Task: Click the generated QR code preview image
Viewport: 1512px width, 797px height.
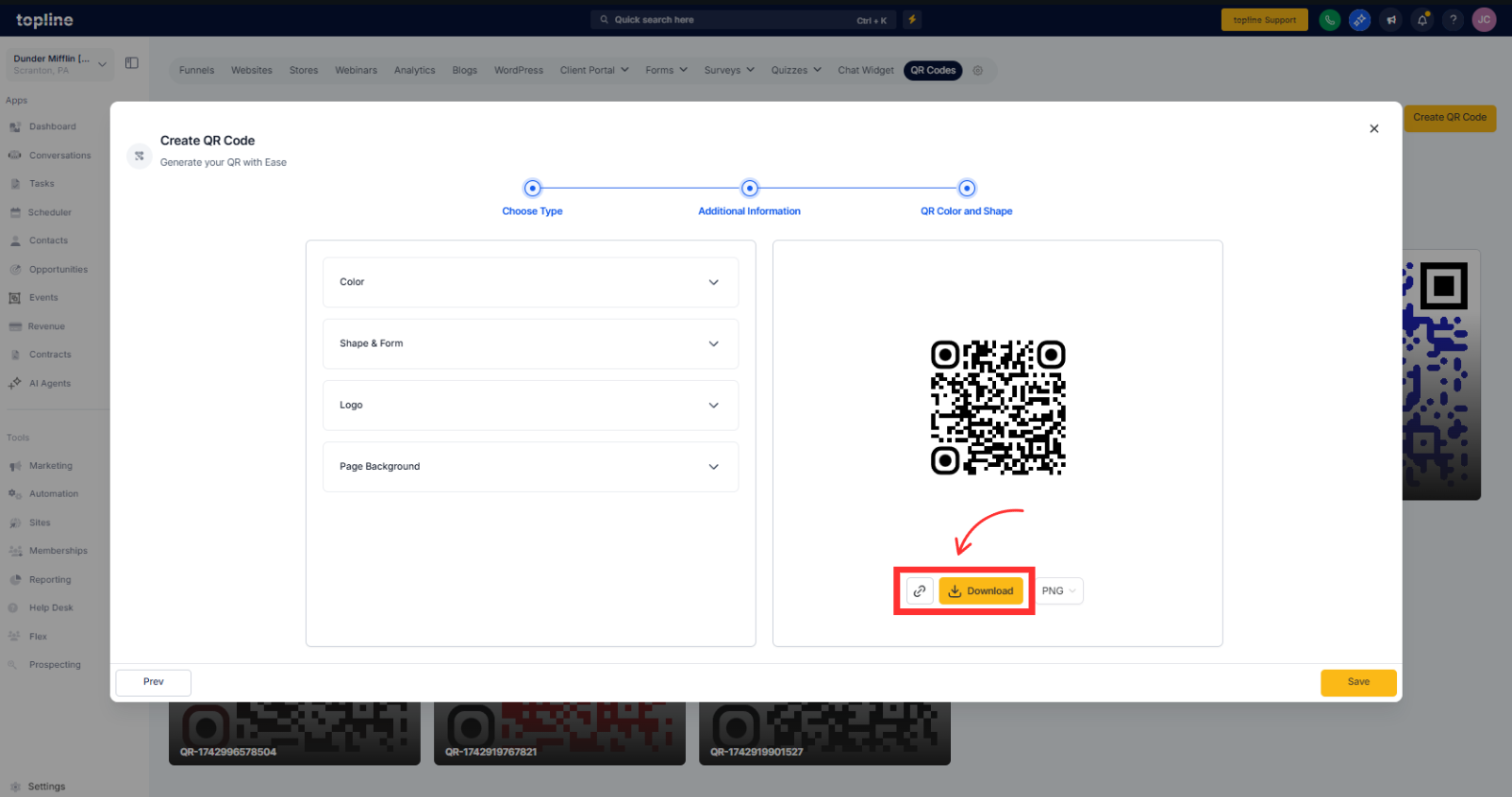Action: [998, 407]
